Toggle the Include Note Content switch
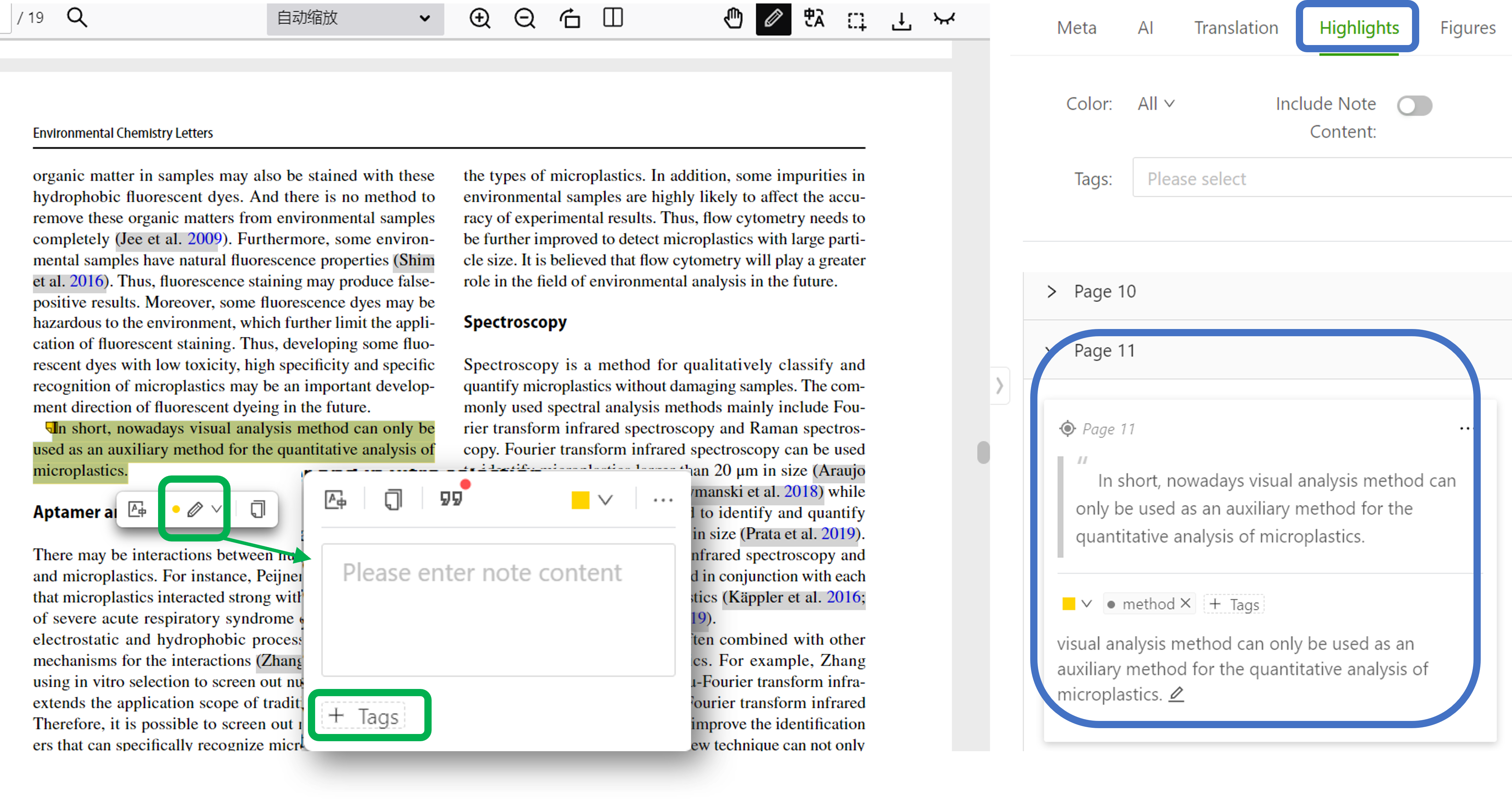 pyautogui.click(x=1414, y=106)
